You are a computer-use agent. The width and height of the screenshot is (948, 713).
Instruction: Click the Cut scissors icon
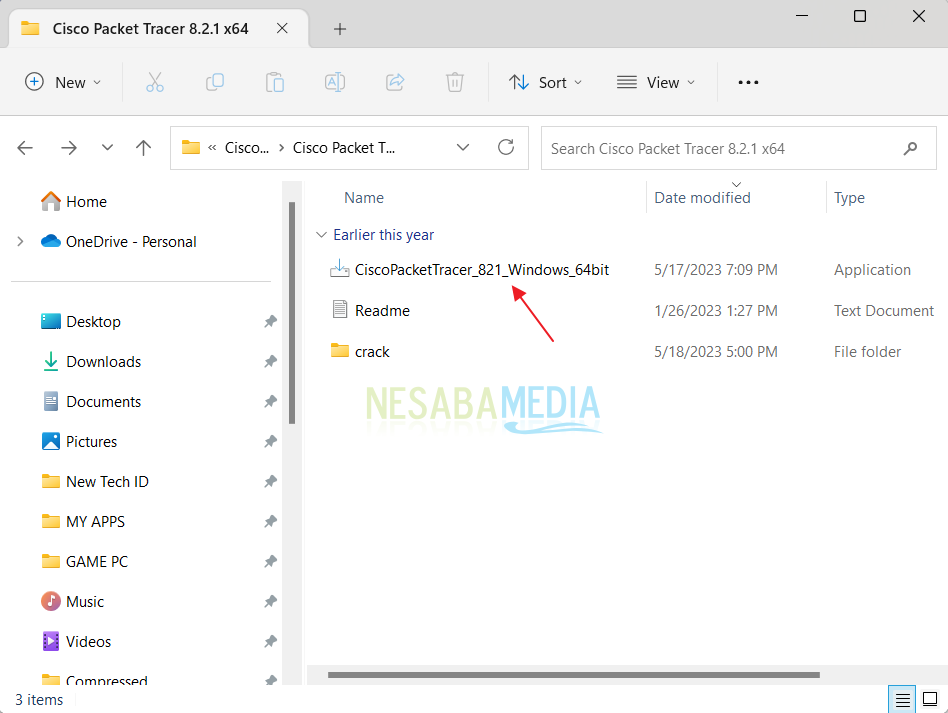click(x=155, y=82)
